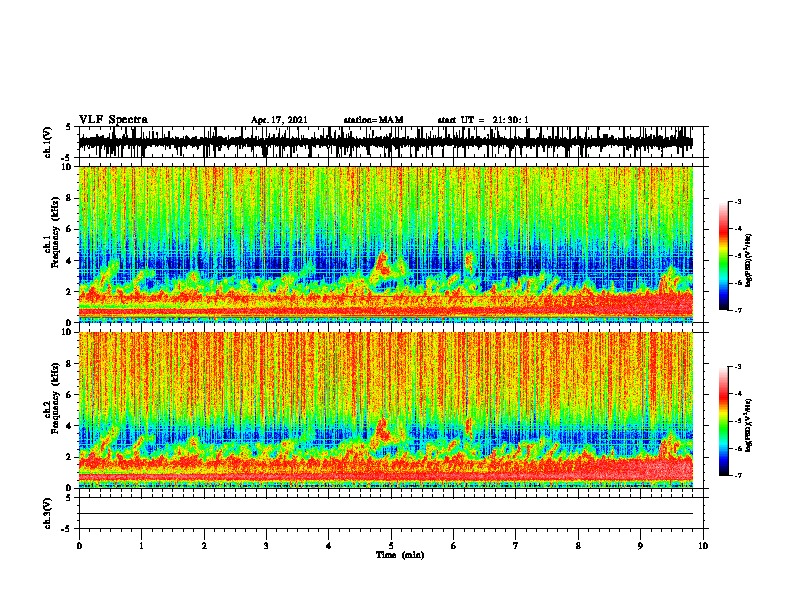Click the "ch.1(V)" waveform axis label
This screenshot has width=792, height=612.
pyautogui.click(x=48, y=142)
